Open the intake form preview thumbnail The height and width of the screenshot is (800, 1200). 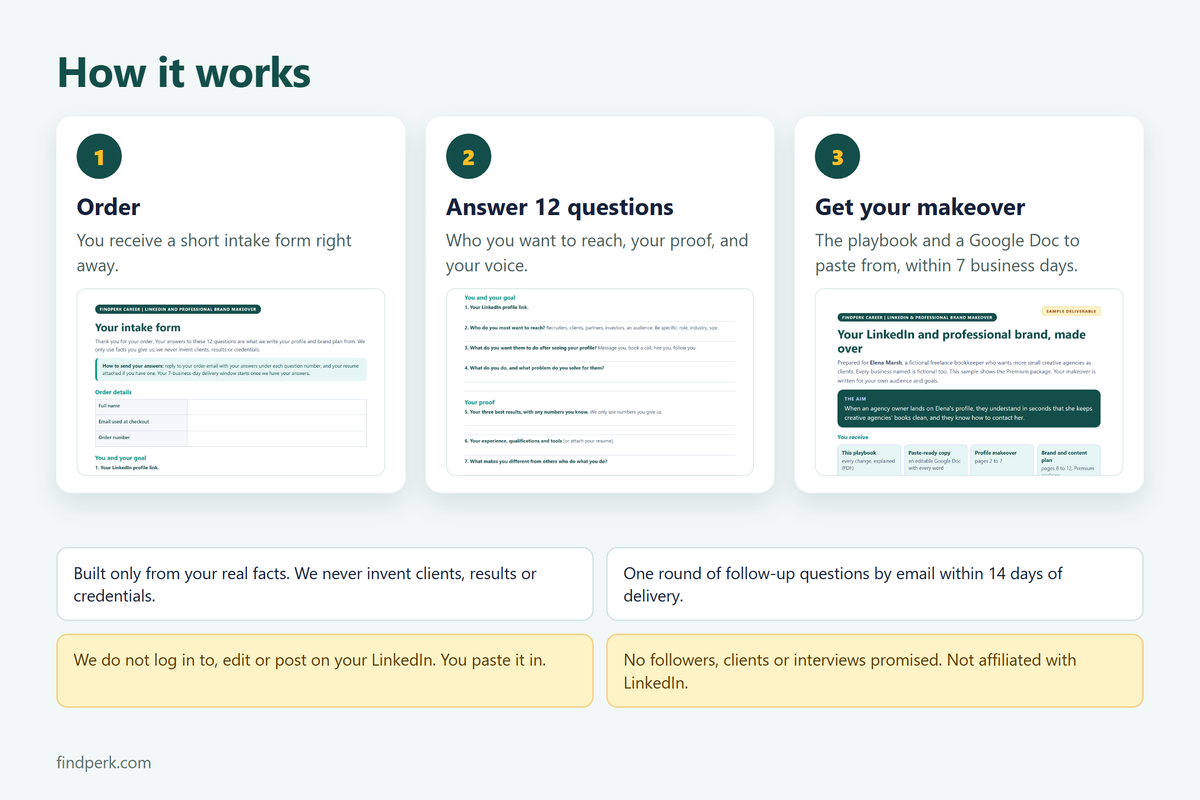(x=231, y=382)
